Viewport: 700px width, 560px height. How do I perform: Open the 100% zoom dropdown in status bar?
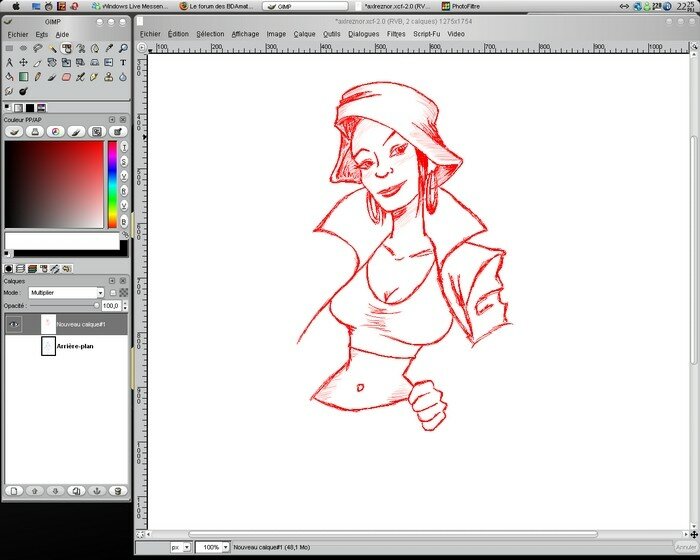tap(212, 547)
